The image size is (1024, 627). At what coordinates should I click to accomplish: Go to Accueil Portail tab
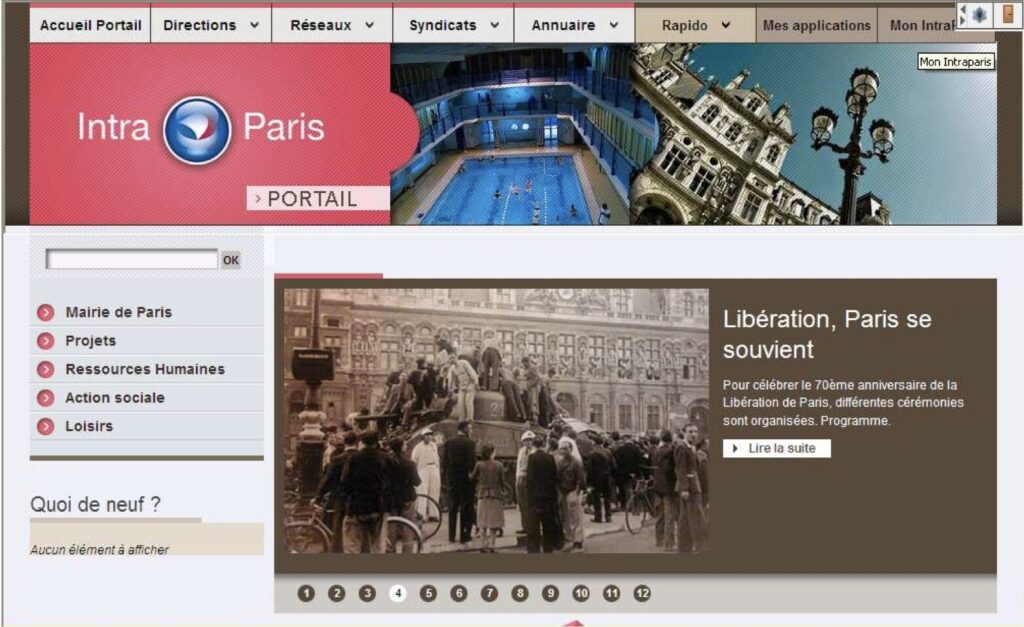90,25
